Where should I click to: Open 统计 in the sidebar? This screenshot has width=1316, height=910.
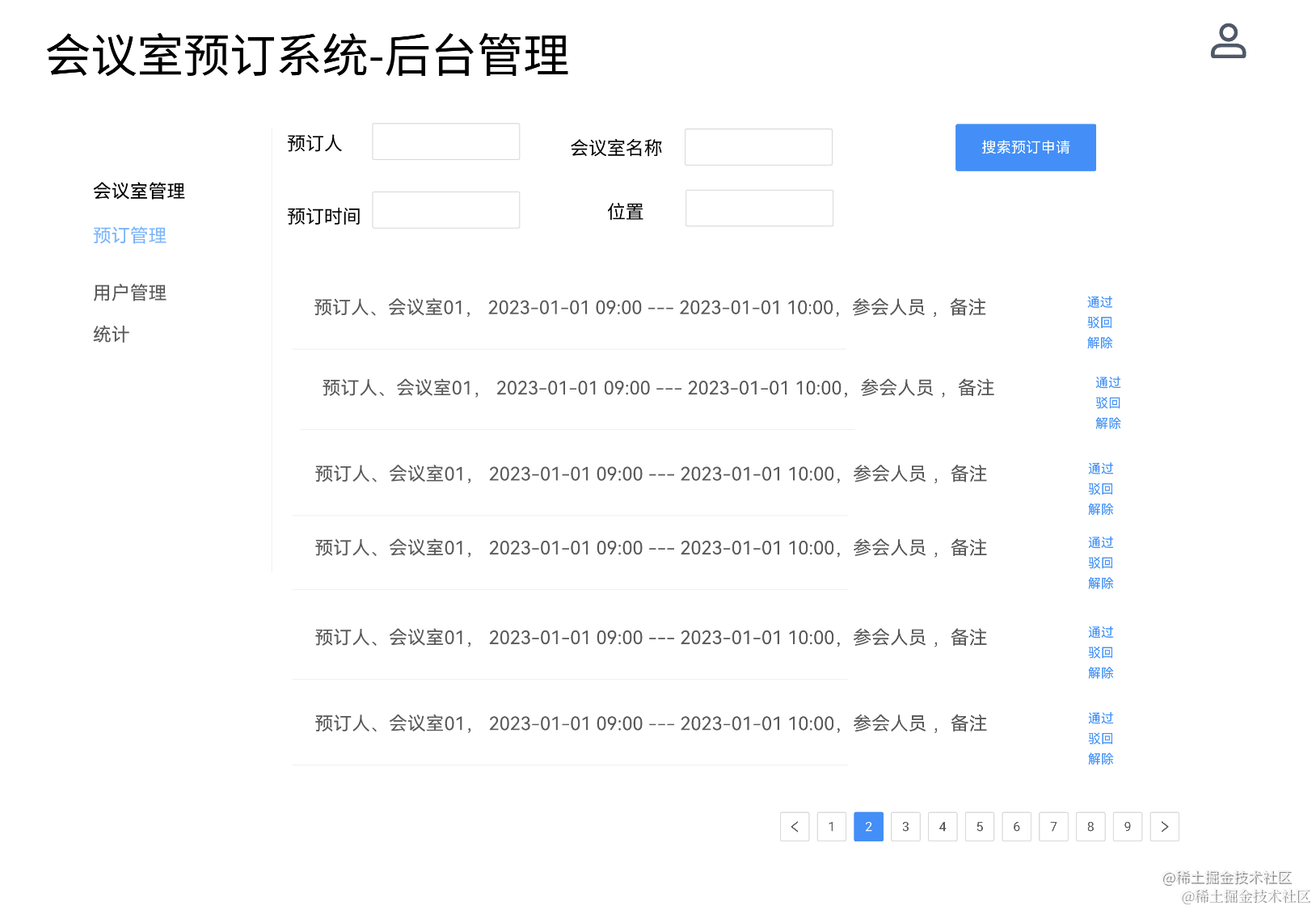click(x=112, y=335)
